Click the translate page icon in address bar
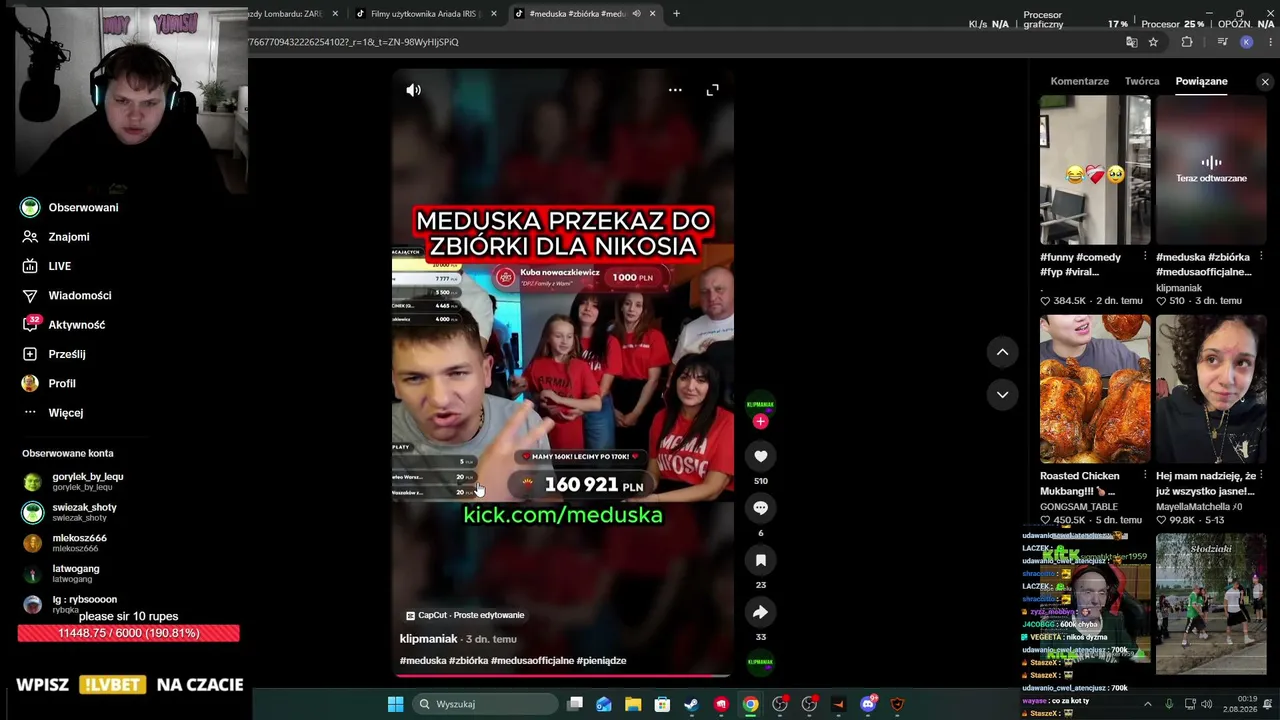Screen dimensions: 1280x720 [x=1131, y=42]
